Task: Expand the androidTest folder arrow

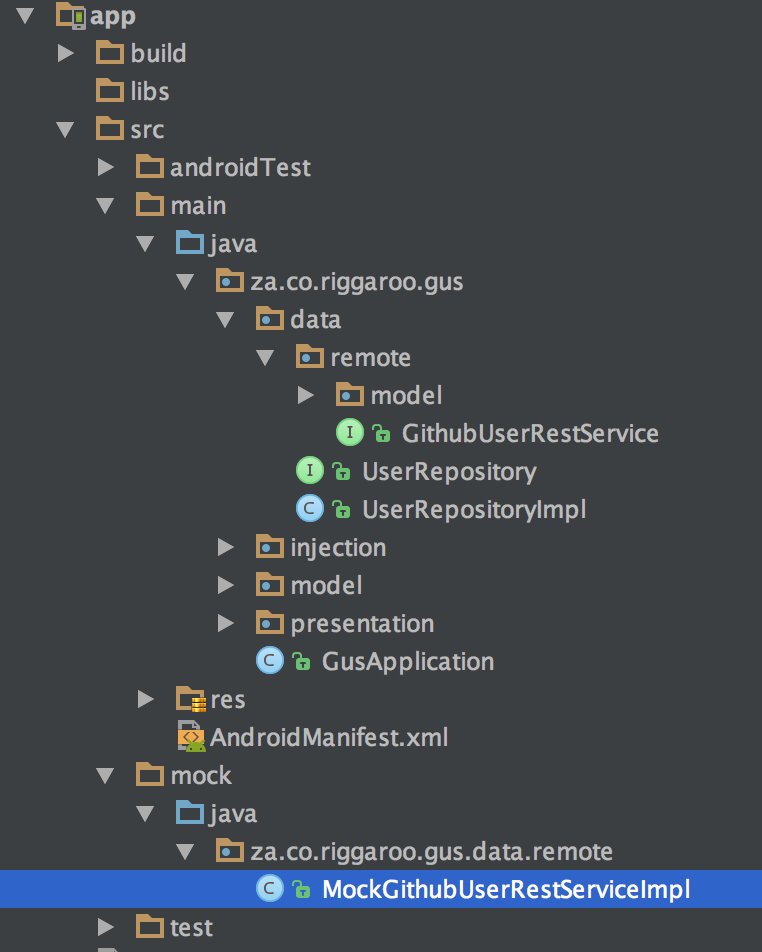Action: [x=106, y=168]
